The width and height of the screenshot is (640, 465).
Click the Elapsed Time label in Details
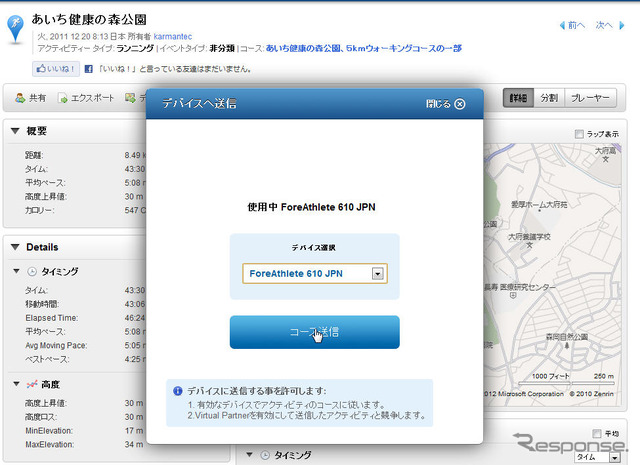pos(51,318)
